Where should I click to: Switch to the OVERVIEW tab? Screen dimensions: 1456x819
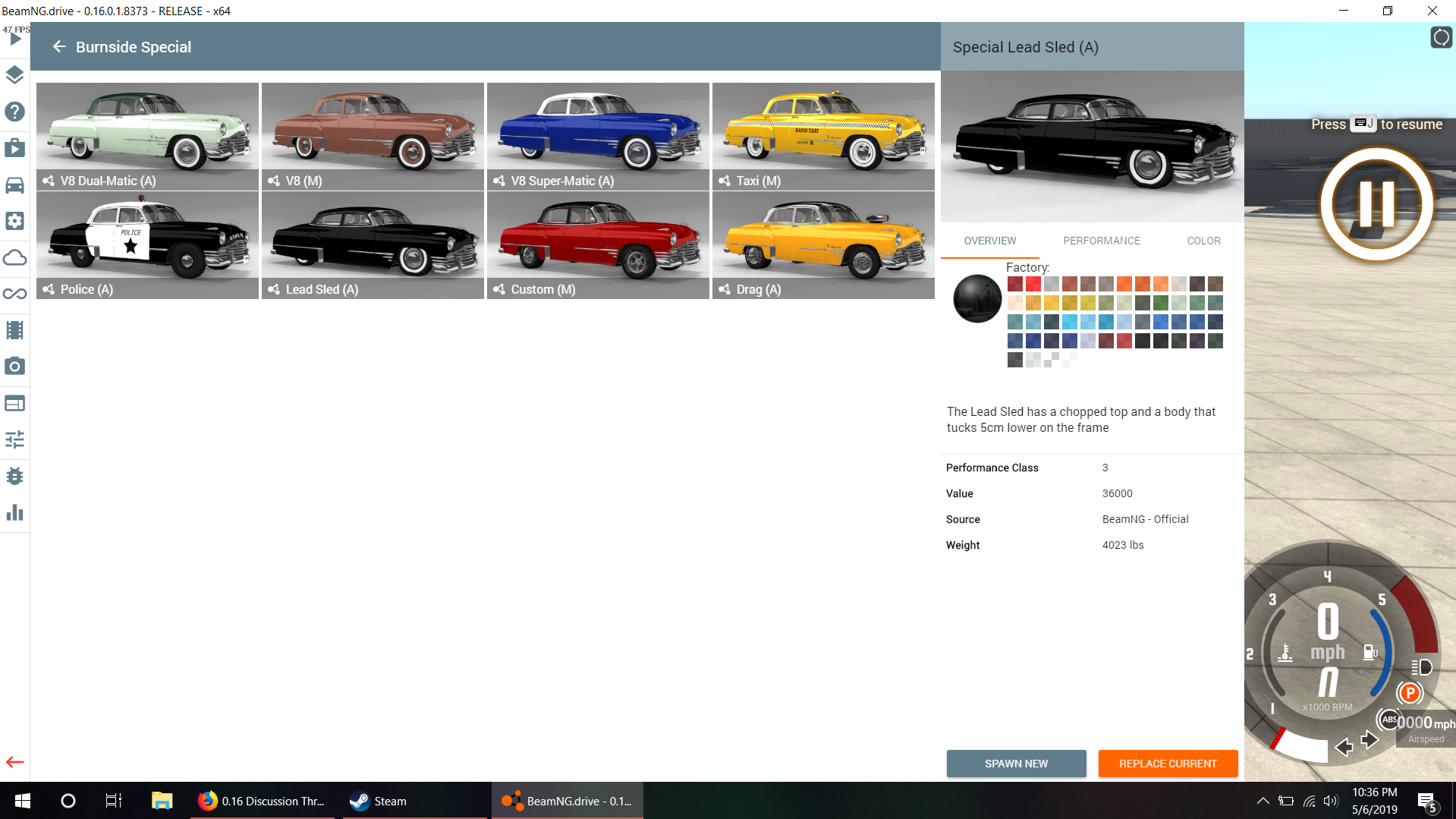[990, 241]
